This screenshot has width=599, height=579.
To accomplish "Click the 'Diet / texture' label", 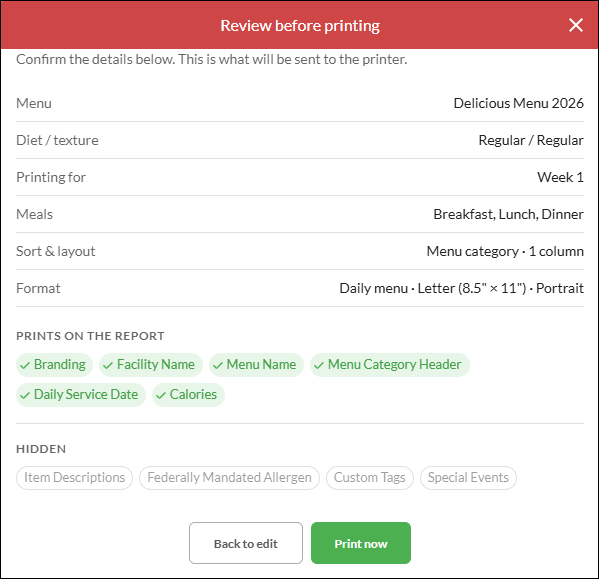I will [x=57, y=140].
